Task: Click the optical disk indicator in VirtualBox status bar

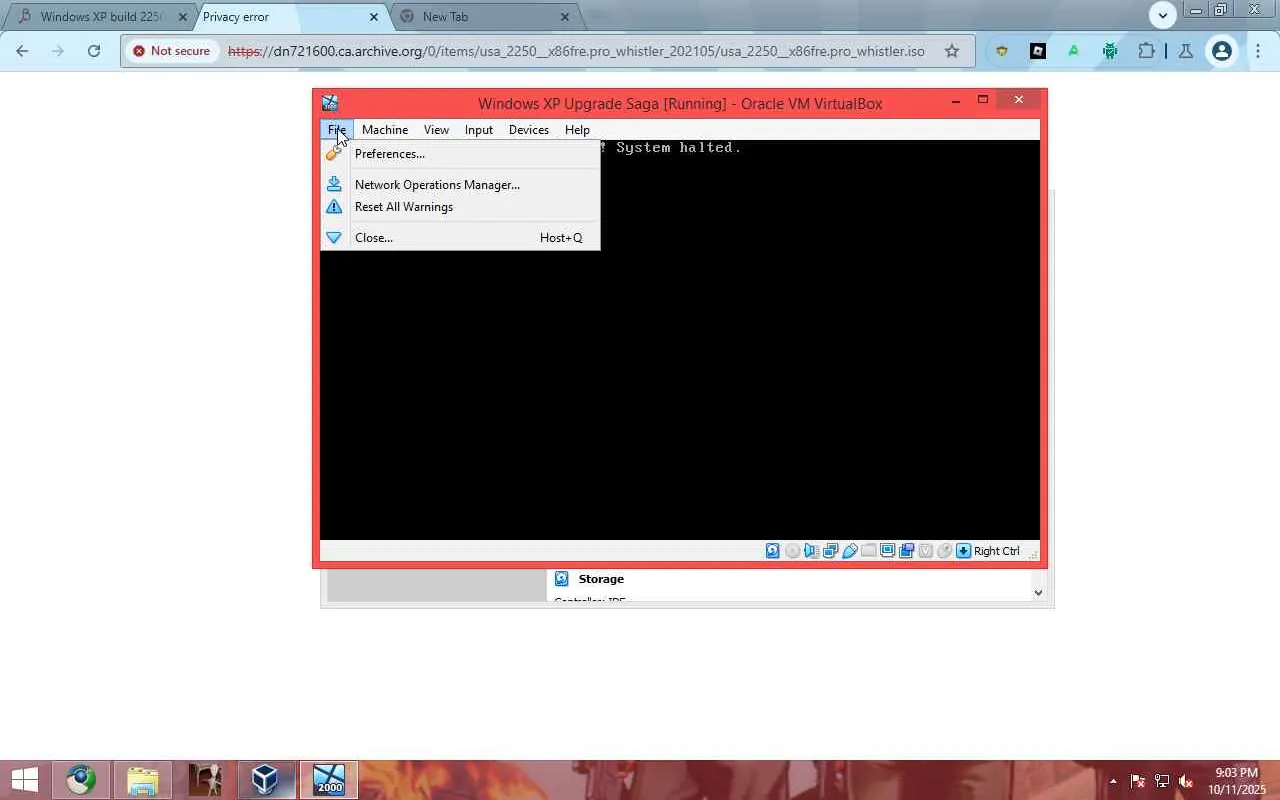Action: 792,551
